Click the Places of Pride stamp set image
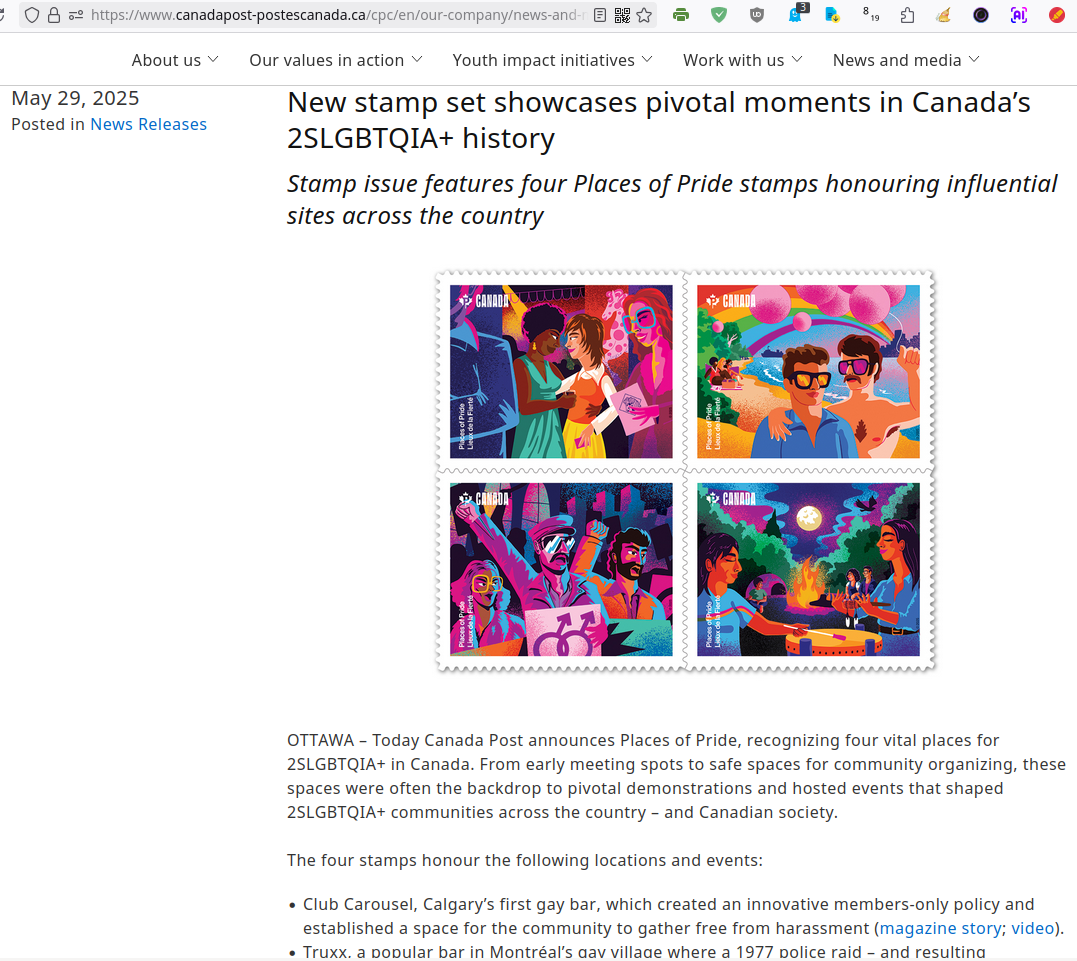This screenshot has width=1077, height=961. click(685, 471)
